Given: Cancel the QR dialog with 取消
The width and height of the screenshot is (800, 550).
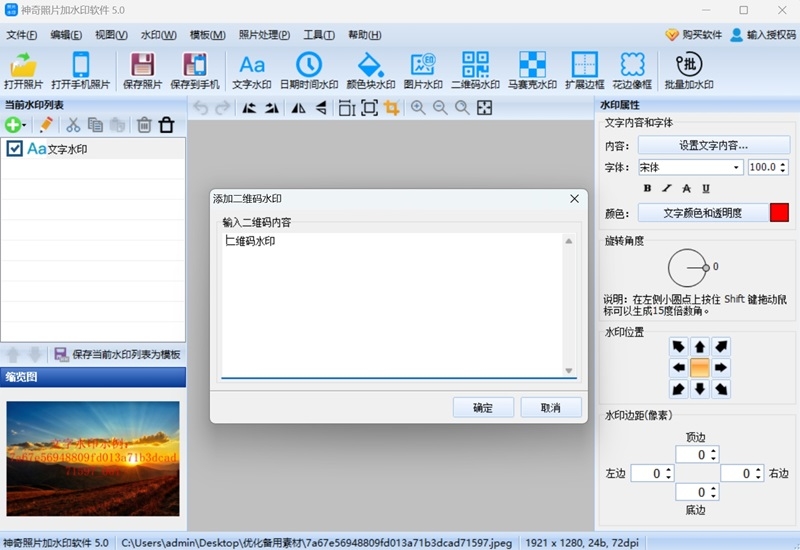Looking at the screenshot, I should pyautogui.click(x=551, y=408).
